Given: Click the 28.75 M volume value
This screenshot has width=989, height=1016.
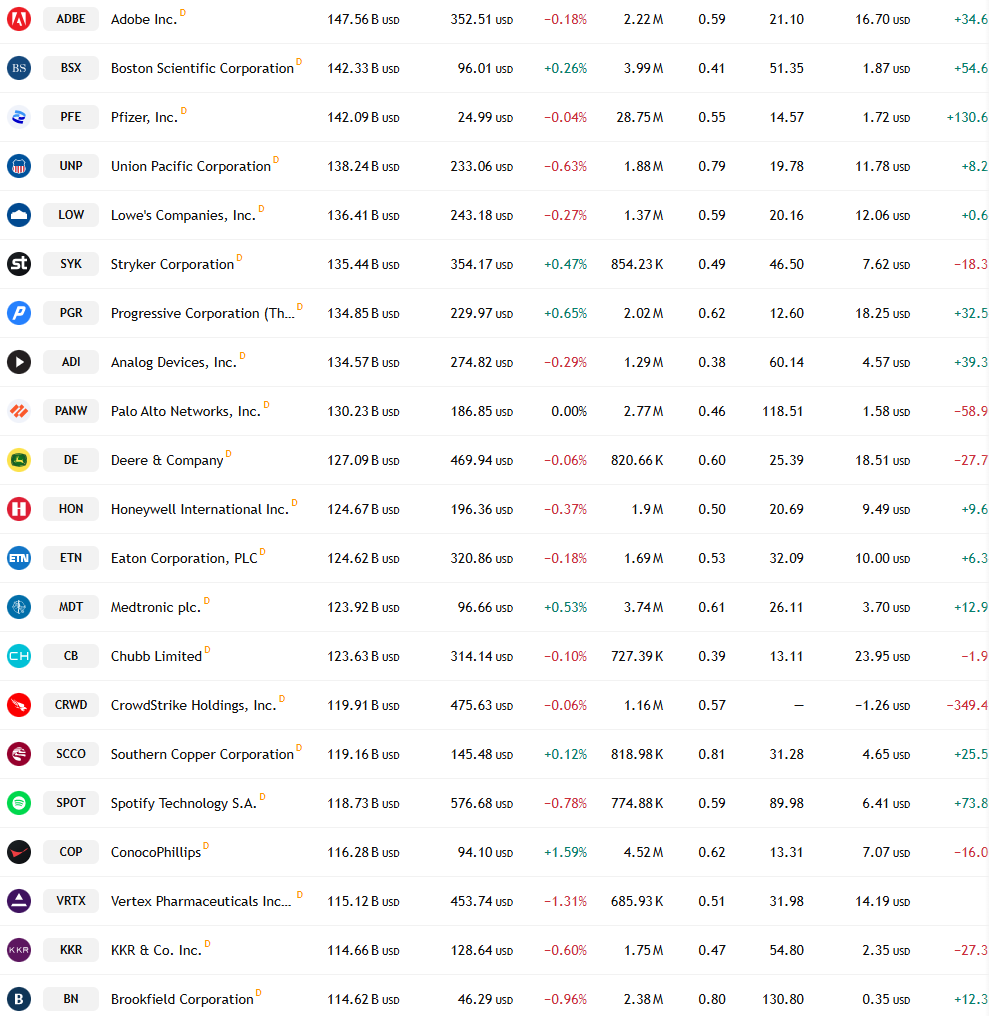Looking at the screenshot, I should point(640,117).
